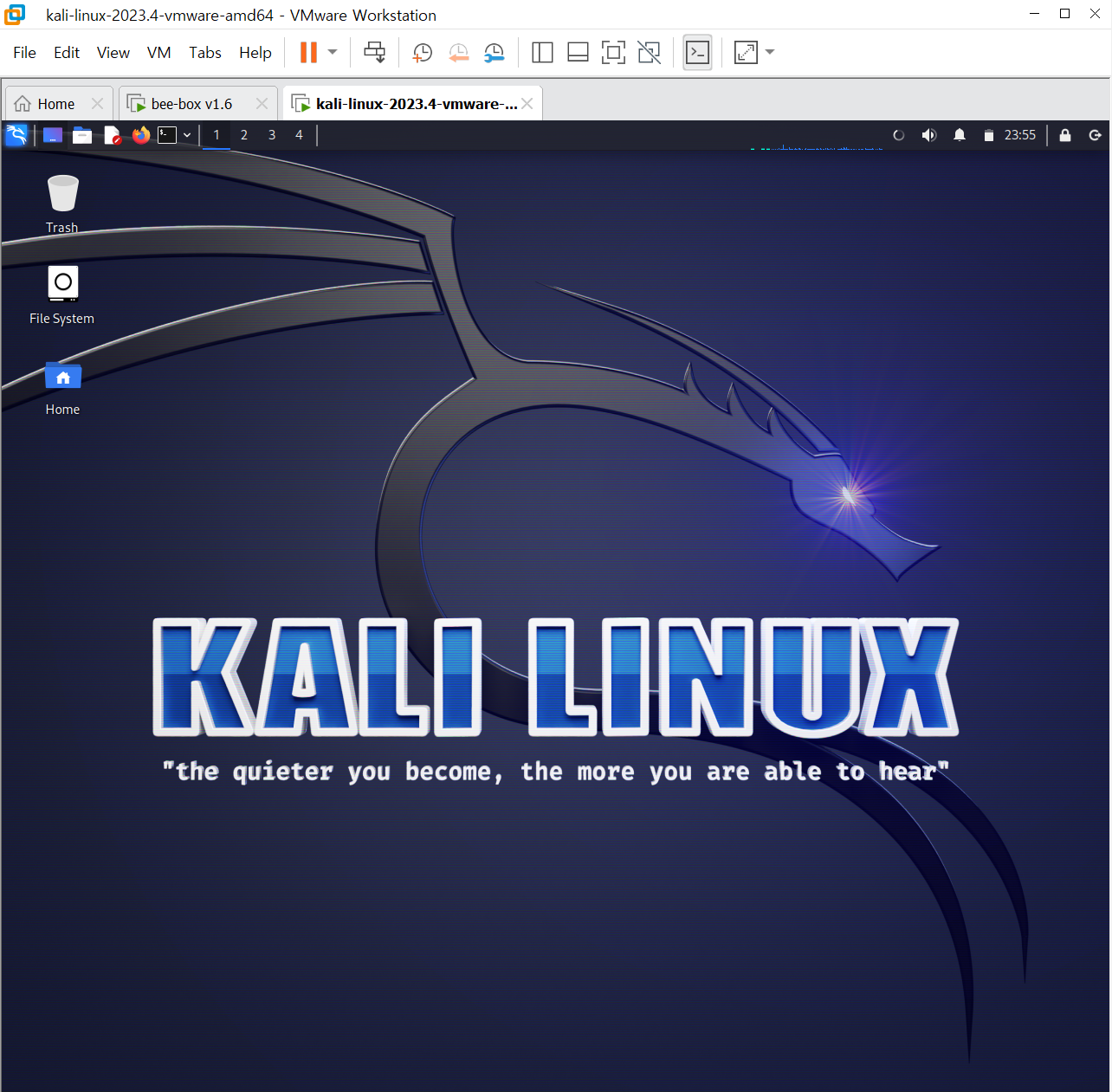Open the snapshot manager
The width and height of the screenshot is (1112, 1092).
(494, 53)
